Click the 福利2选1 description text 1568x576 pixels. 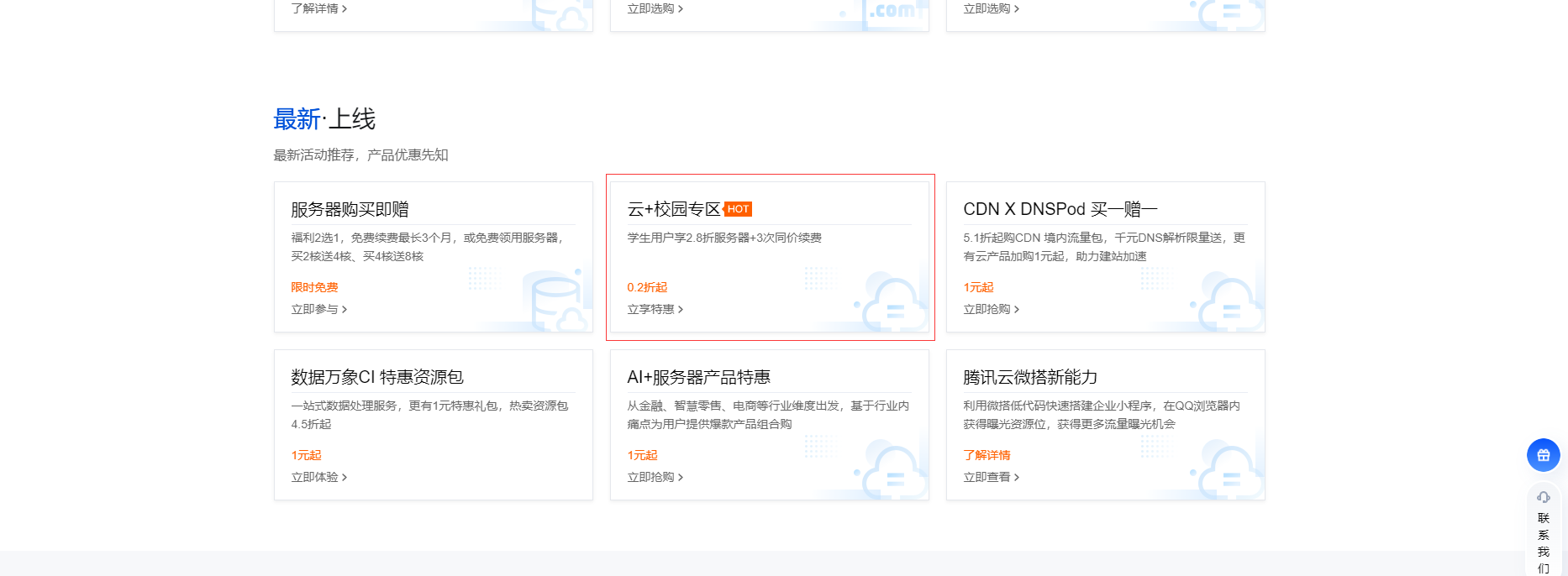click(428, 247)
